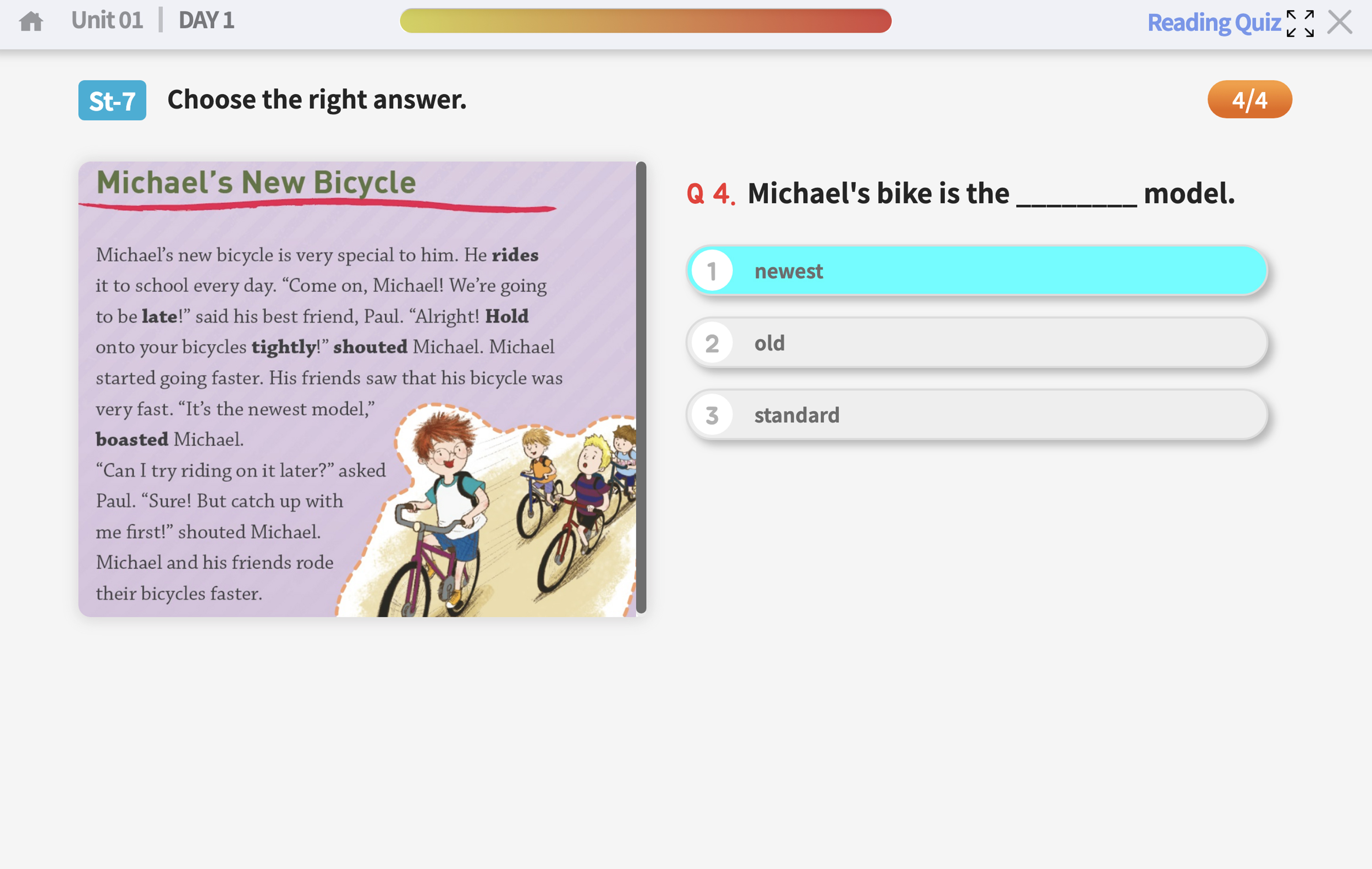Screen dimensions: 1372x869
Task: Click the 'Michael's New Bicycle' passage title
Action: pos(256,183)
